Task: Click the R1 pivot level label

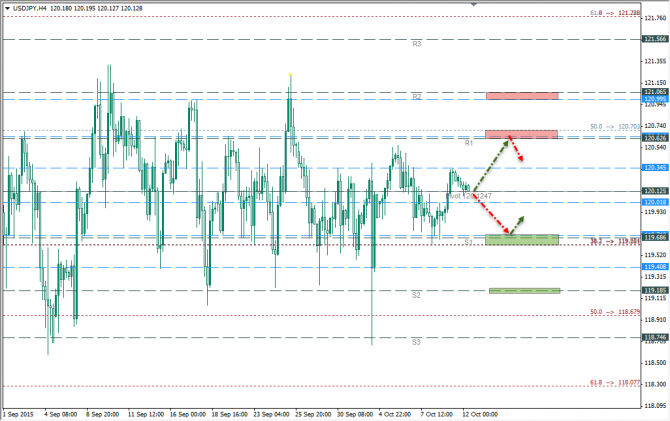Action: click(469, 143)
